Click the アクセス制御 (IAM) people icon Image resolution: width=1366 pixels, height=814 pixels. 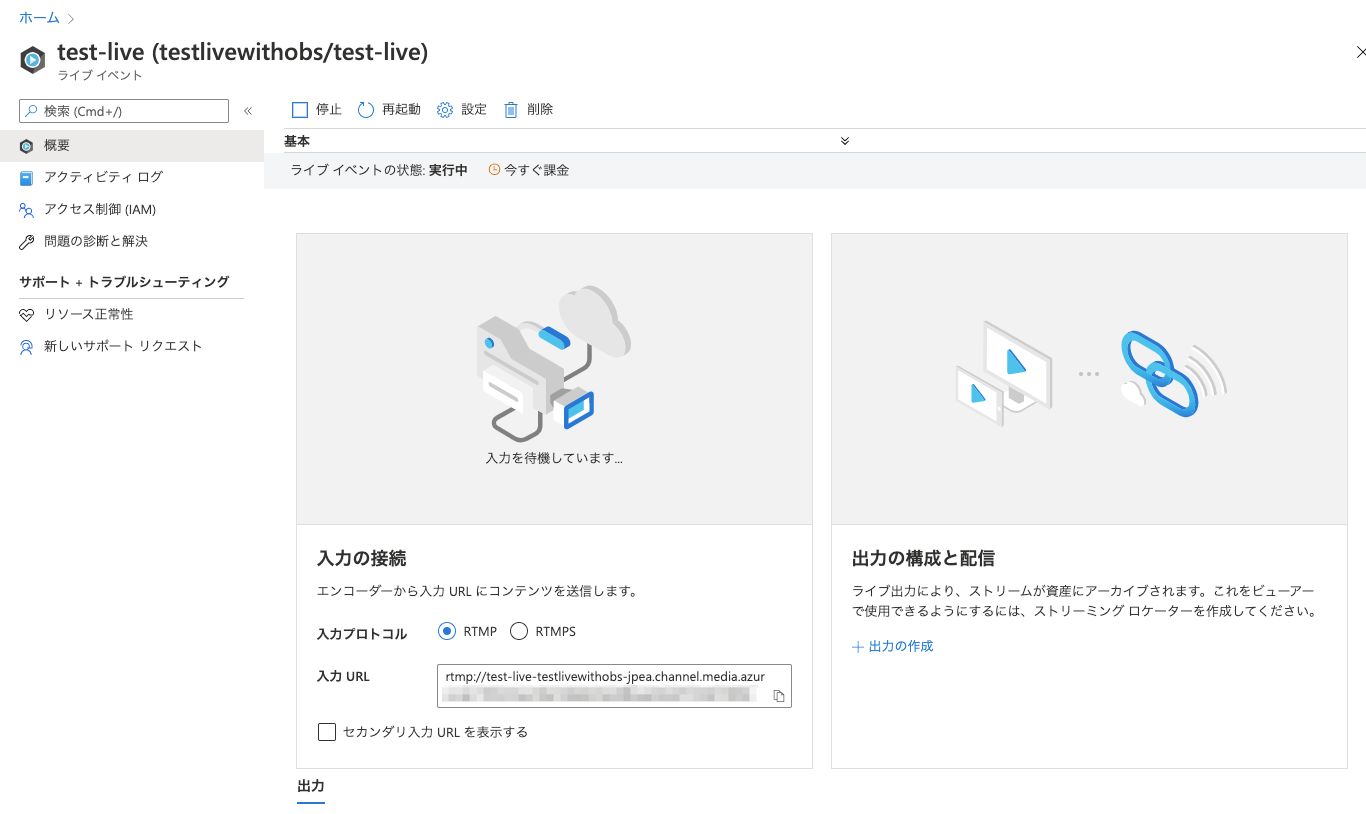(x=27, y=210)
